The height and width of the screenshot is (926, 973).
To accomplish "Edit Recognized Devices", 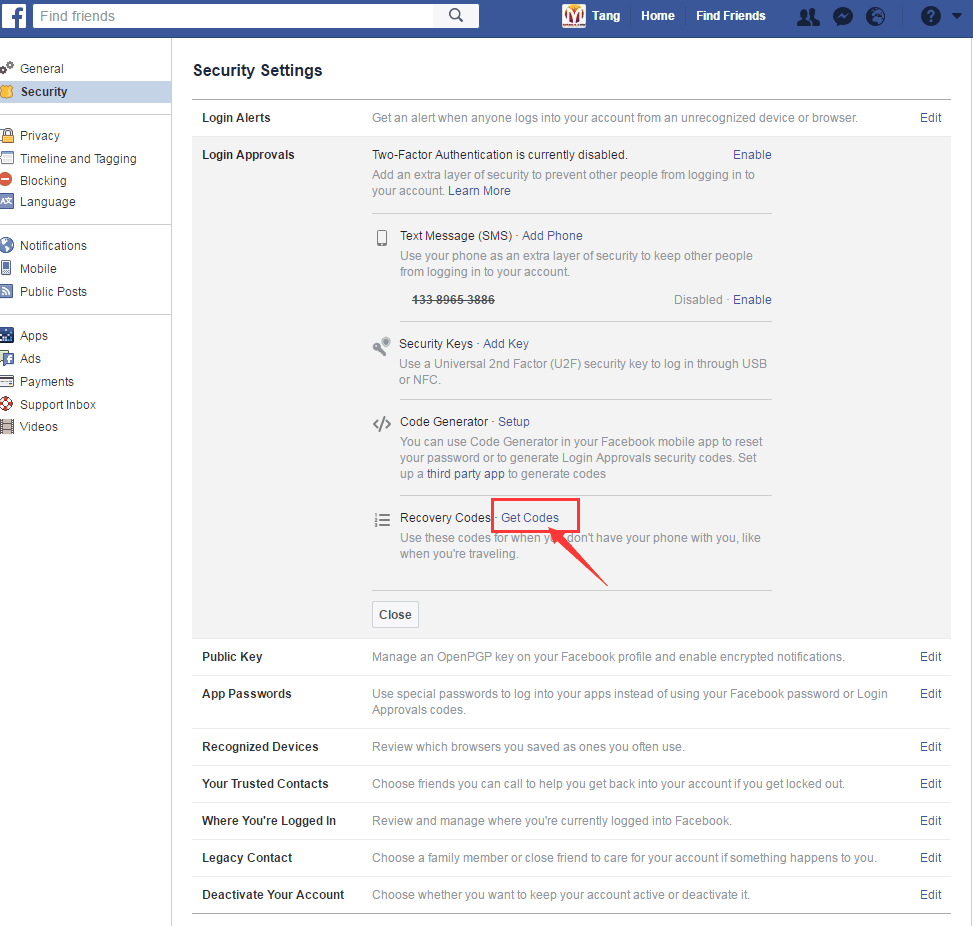I will tap(930, 747).
